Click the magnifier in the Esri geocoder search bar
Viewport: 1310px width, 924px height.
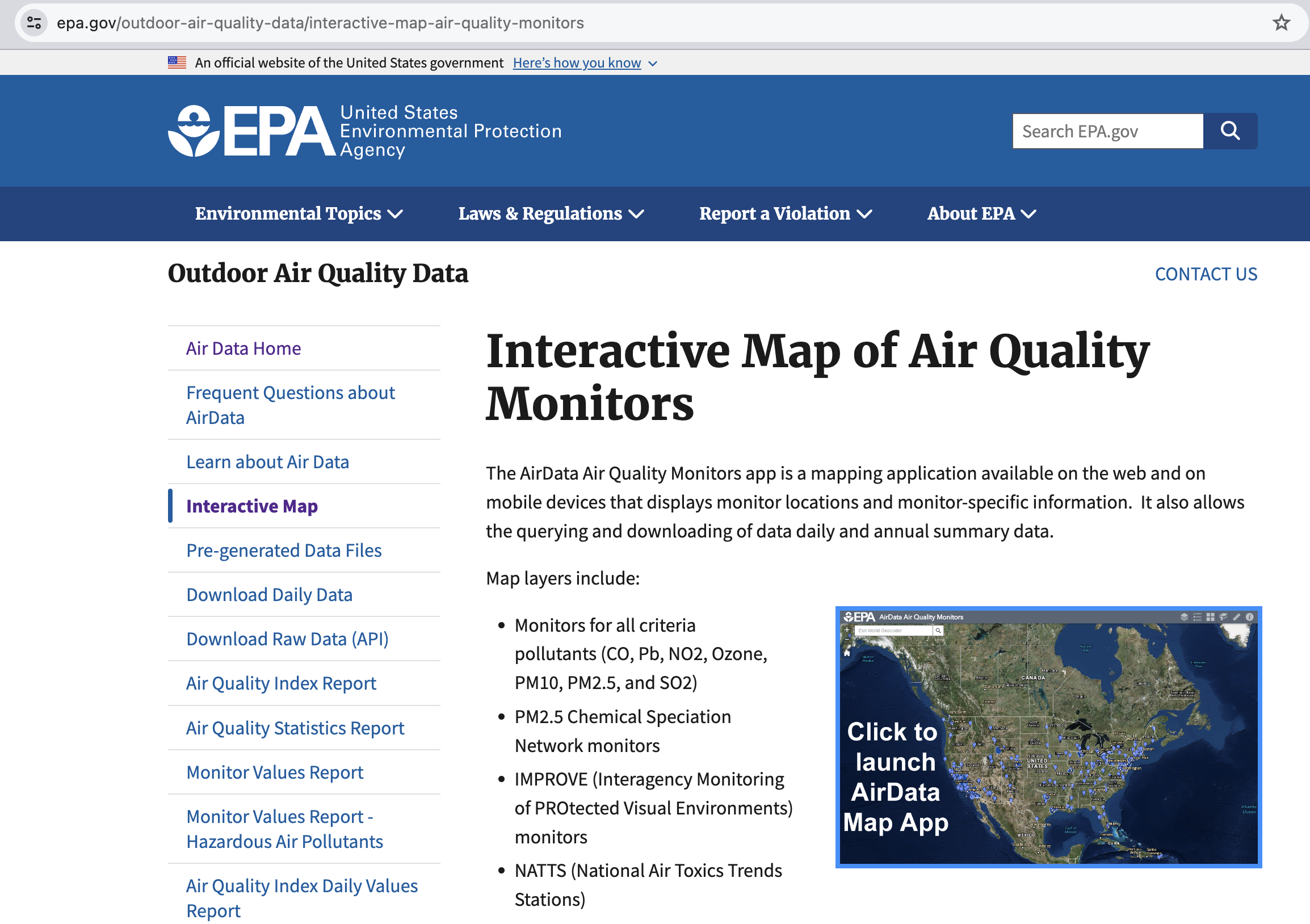click(x=939, y=631)
